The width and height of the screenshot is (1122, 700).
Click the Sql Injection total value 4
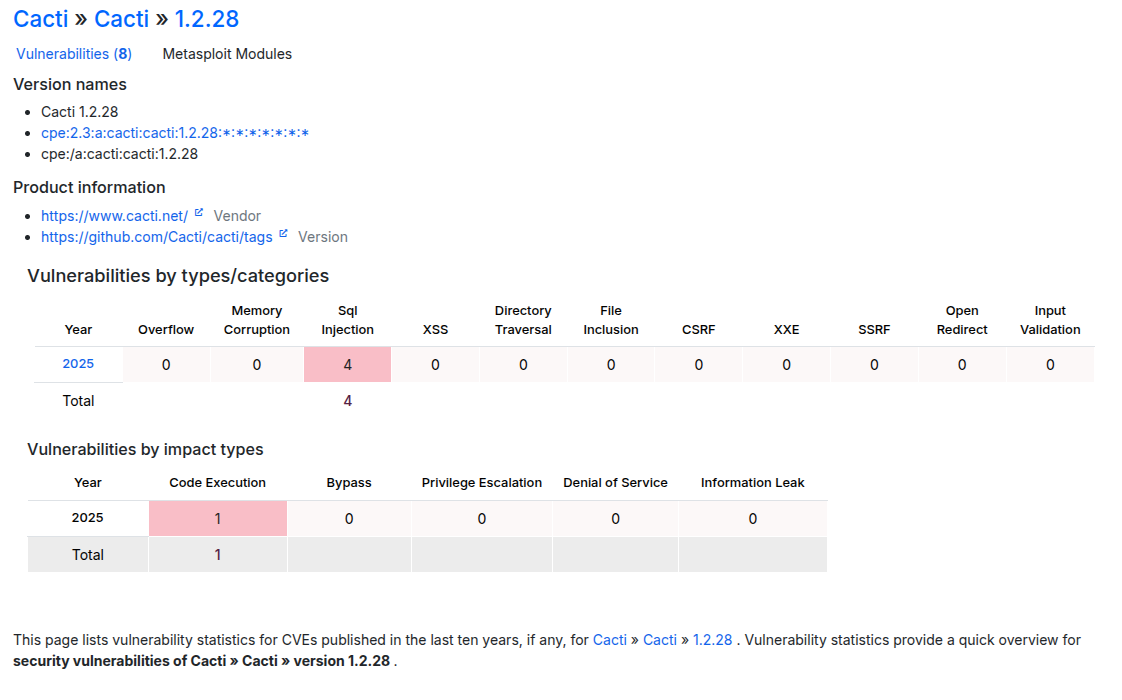click(348, 401)
